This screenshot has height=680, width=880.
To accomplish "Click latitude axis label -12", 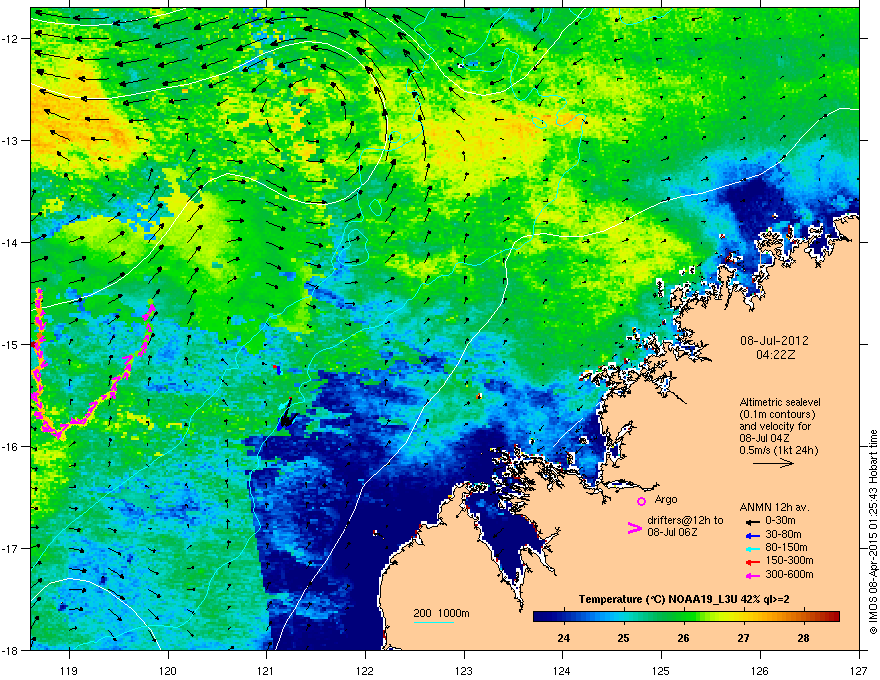I will pos(11,39).
